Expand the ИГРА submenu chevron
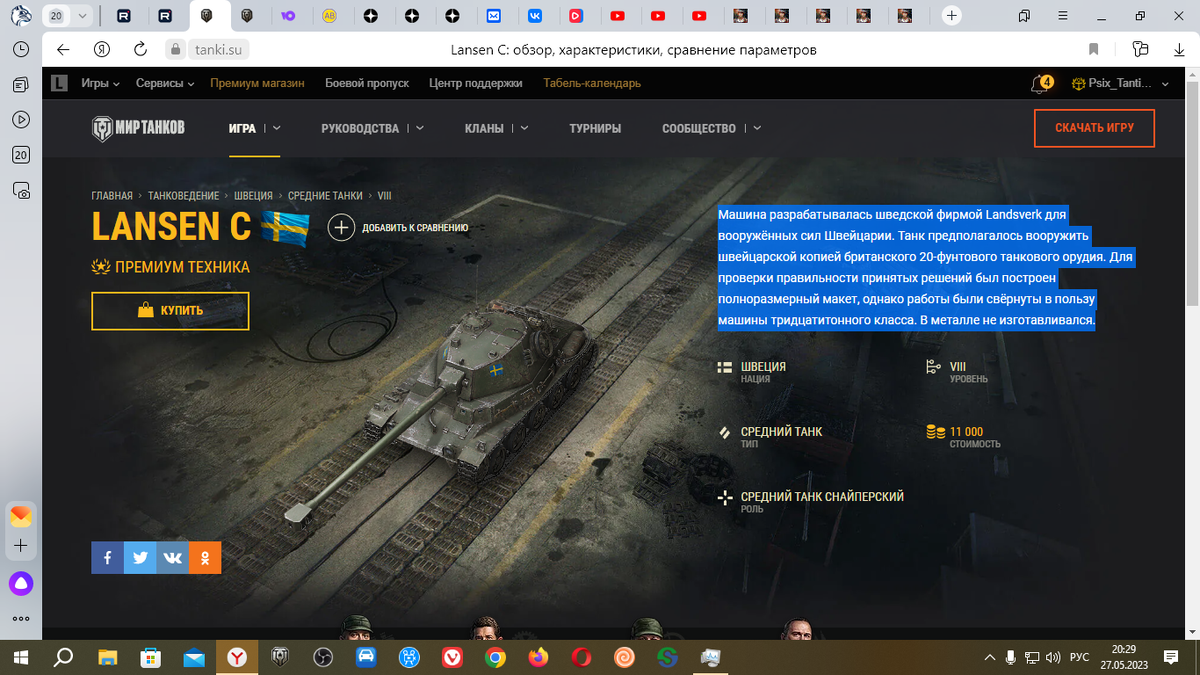The height and width of the screenshot is (675, 1200). (277, 128)
